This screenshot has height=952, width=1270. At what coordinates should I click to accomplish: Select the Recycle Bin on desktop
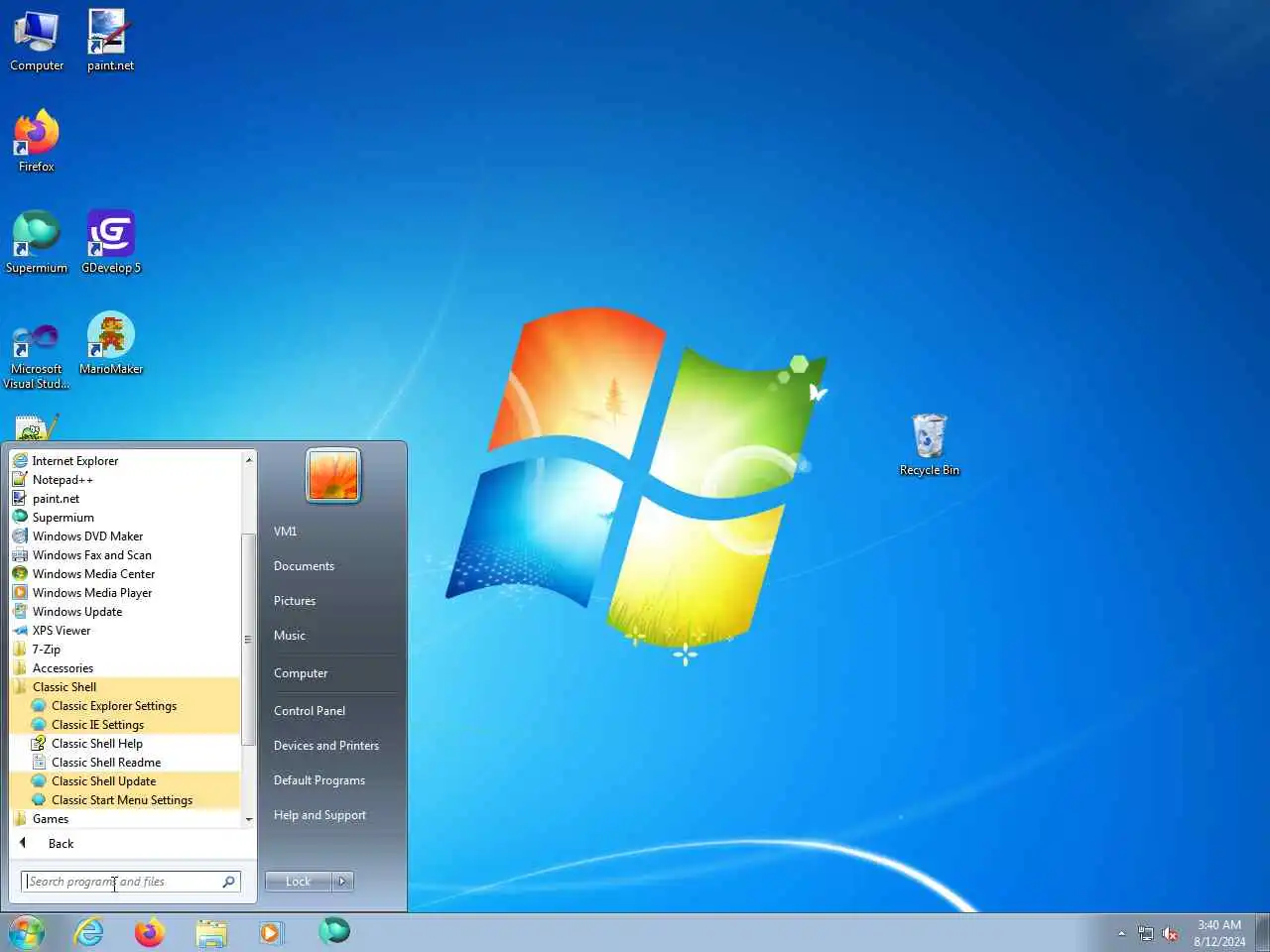tap(930, 445)
